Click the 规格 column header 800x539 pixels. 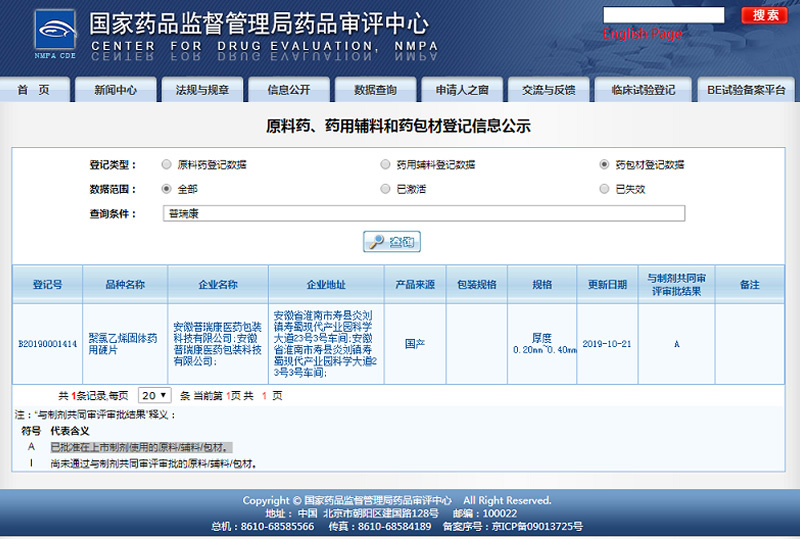[542, 284]
